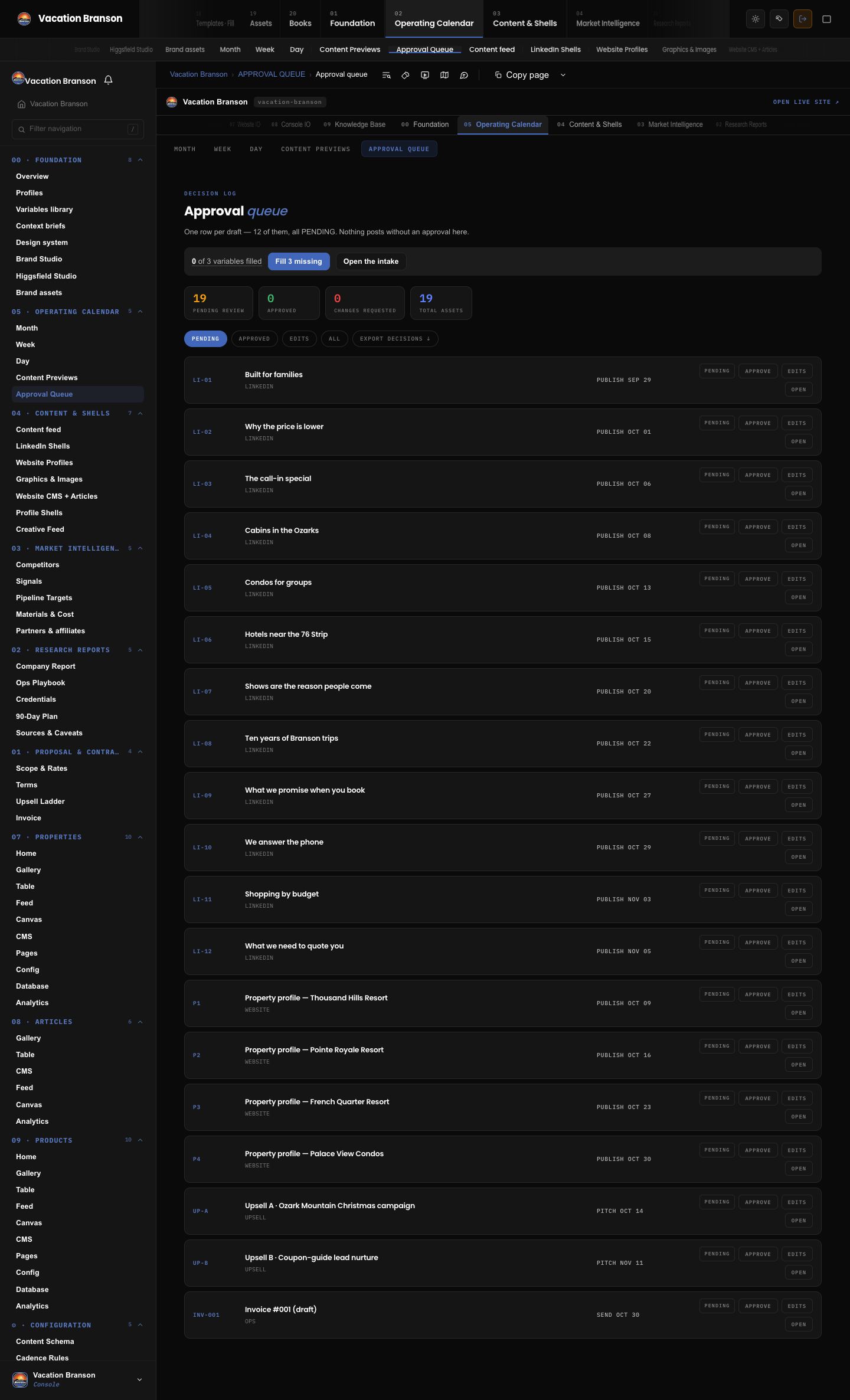Click the search-list icon beside the breadcrumb
Image resolution: width=850 pixels, height=1400 pixels.
tap(386, 75)
